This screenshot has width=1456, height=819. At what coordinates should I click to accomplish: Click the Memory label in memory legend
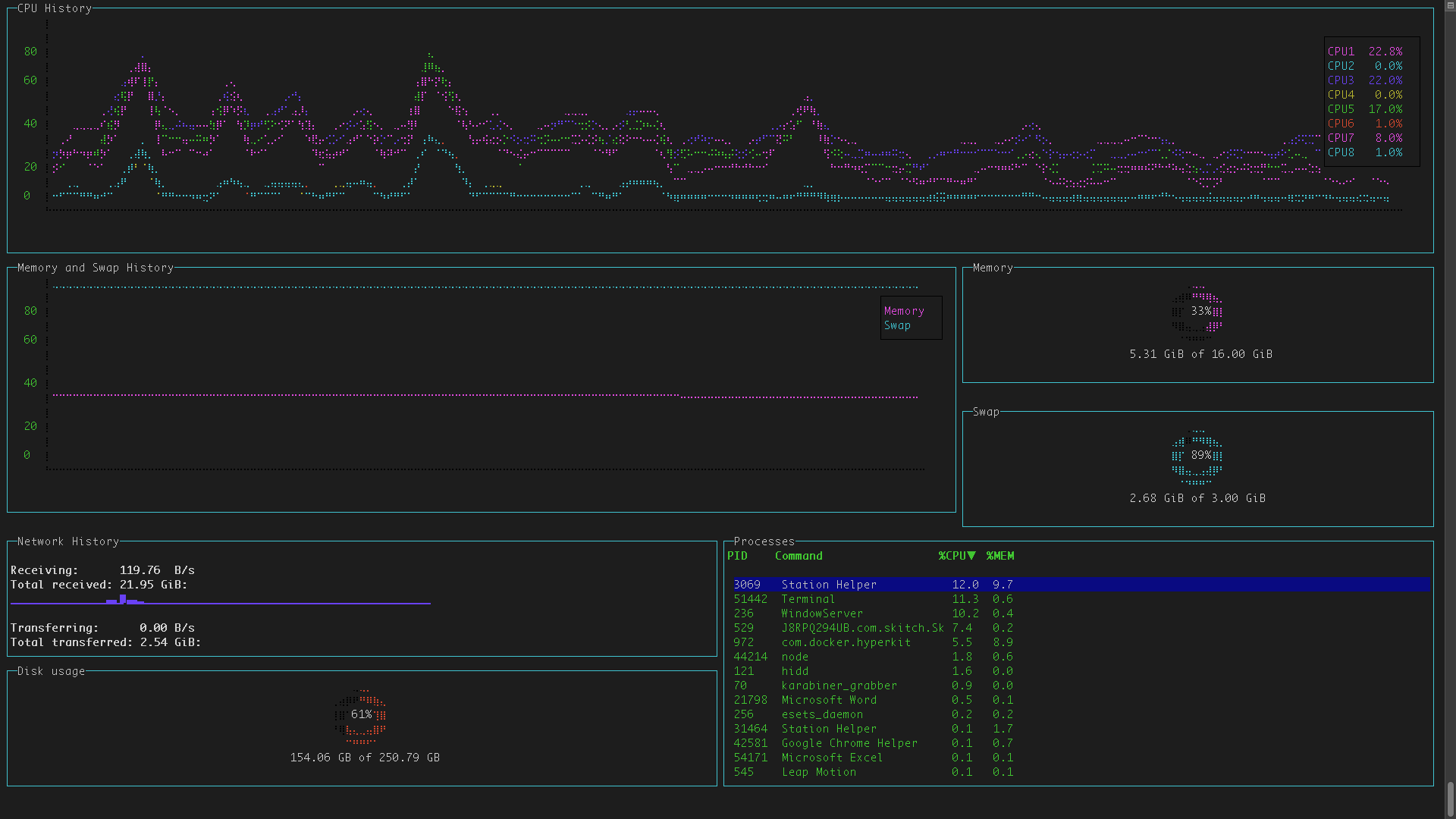click(904, 311)
